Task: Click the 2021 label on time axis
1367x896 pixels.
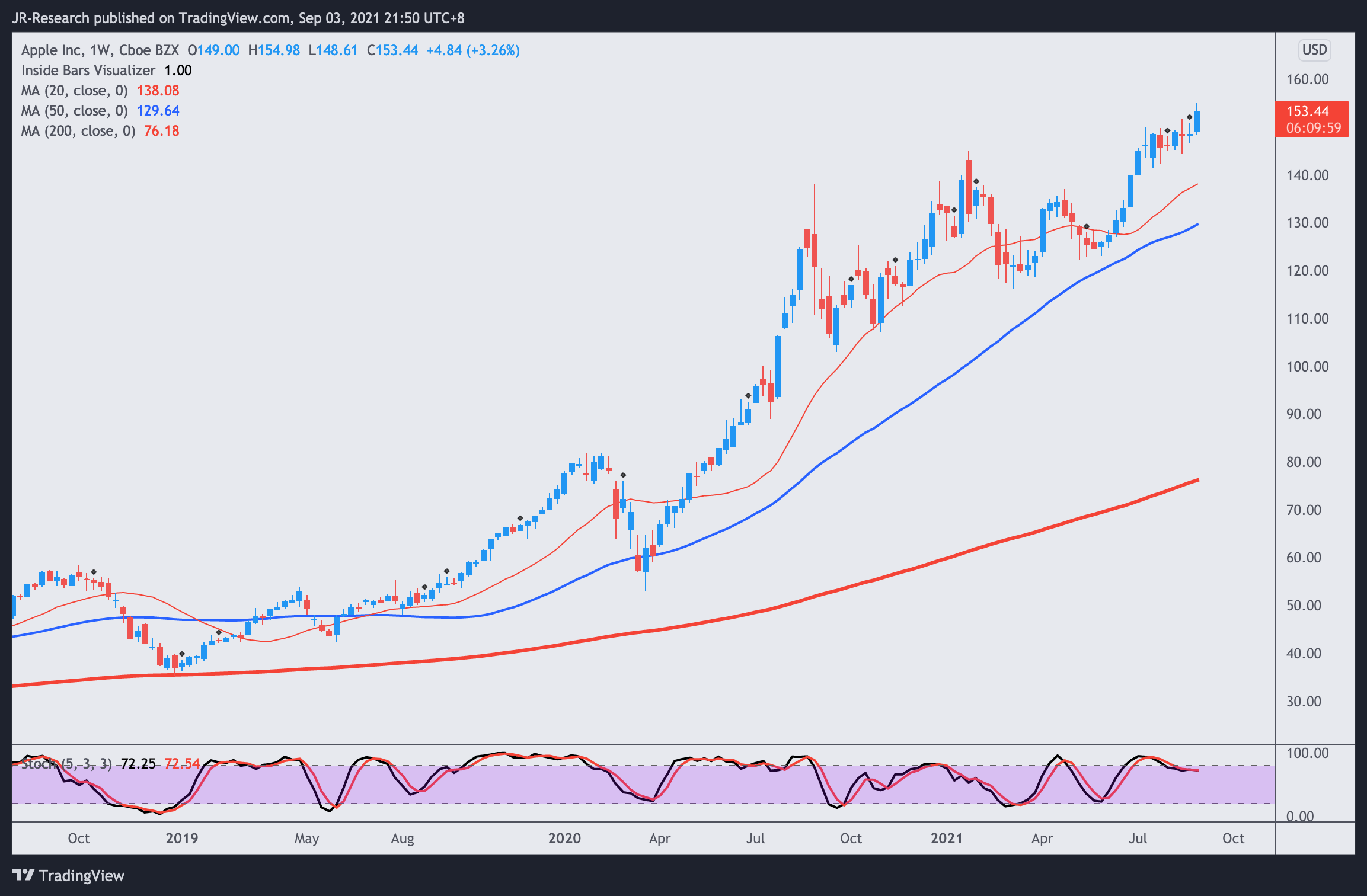Action: coord(947,839)
